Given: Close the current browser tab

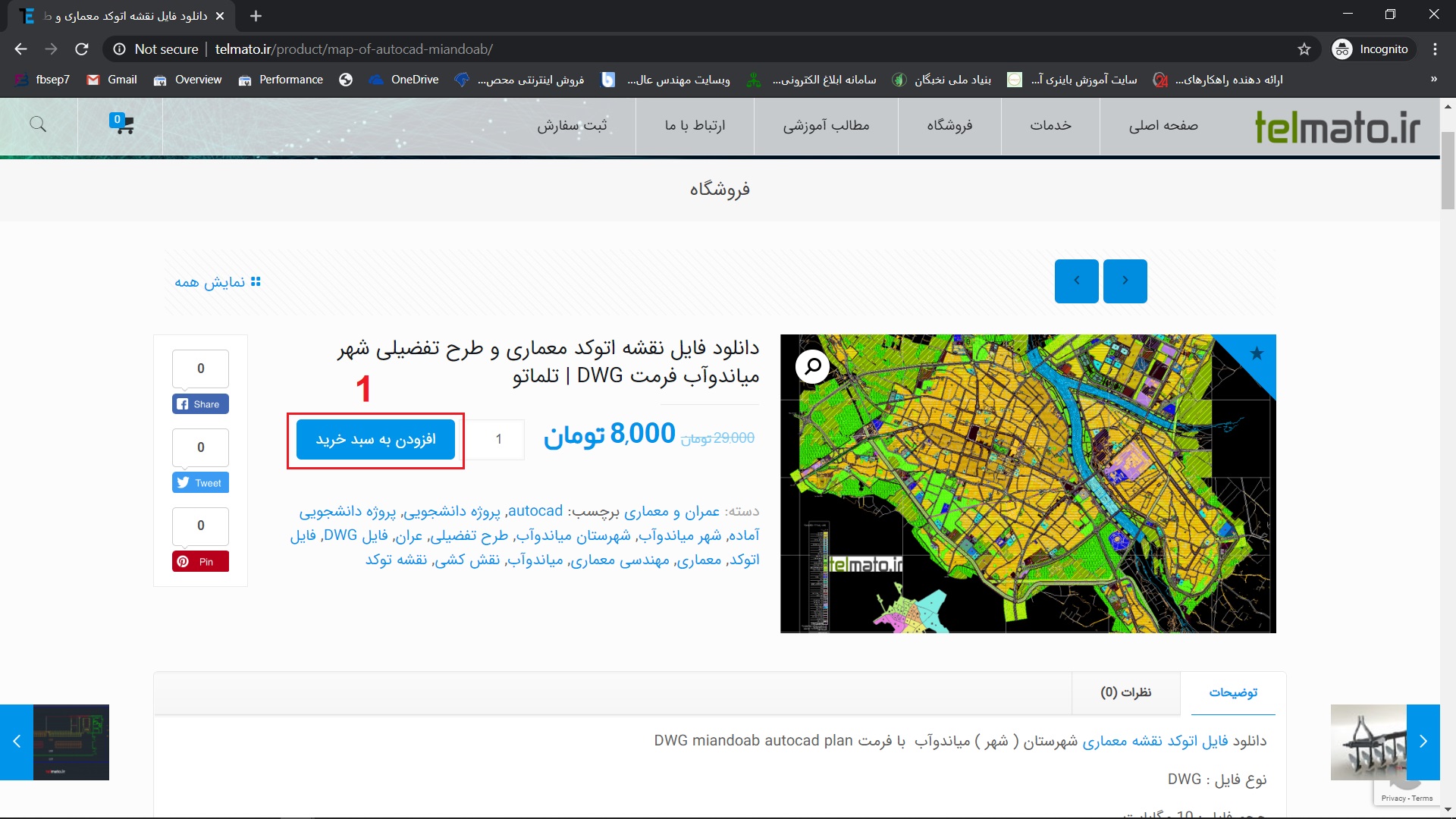Looking at the screenshot, I should click(x=220, y=16).
